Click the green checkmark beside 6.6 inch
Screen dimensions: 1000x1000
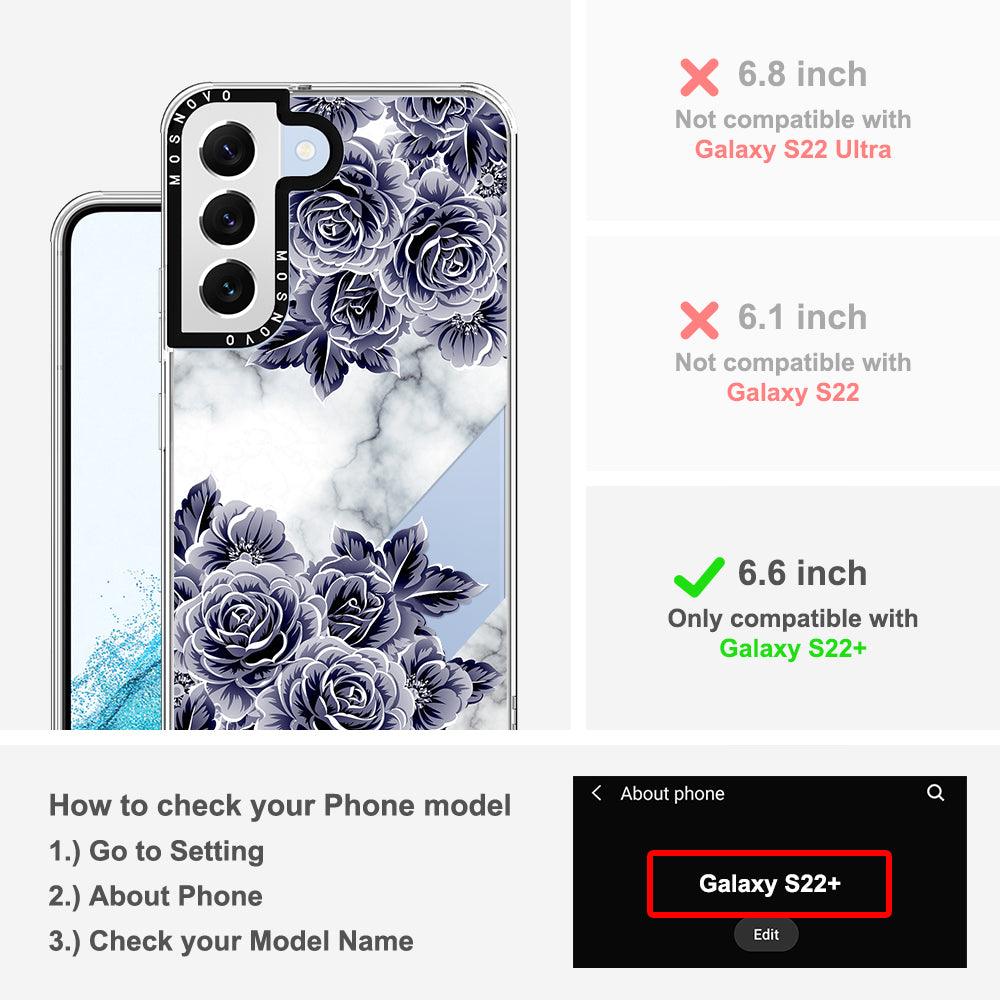pos(699,577)
